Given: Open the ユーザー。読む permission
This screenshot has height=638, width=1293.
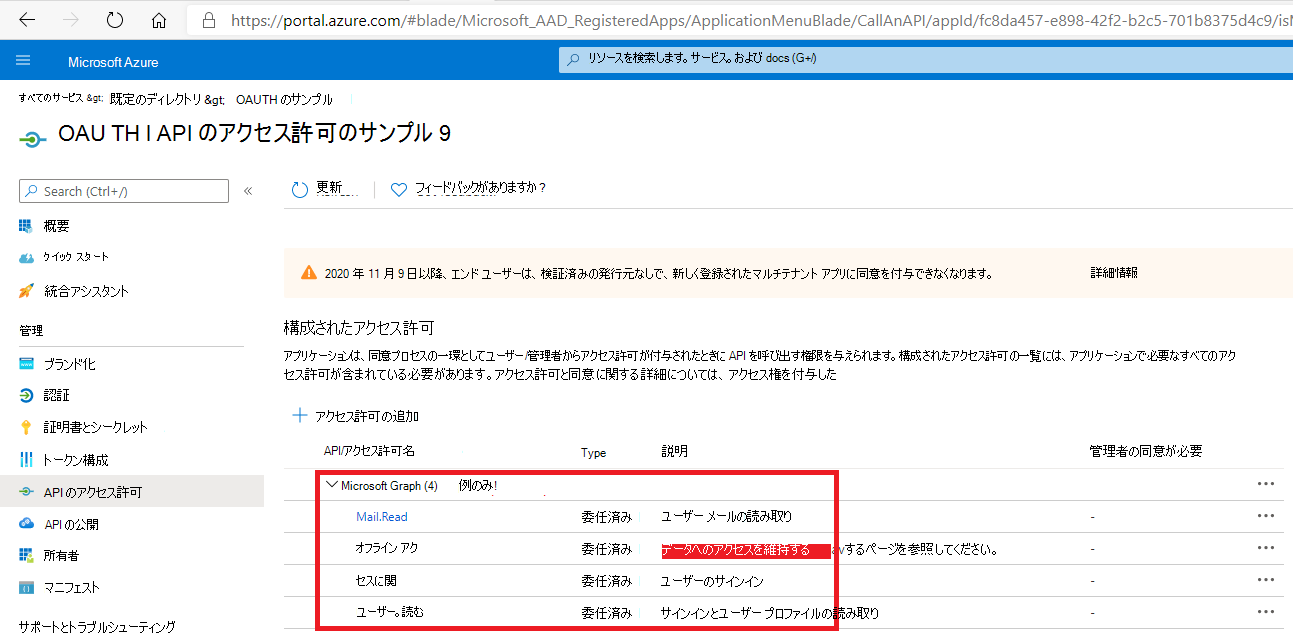Looking at the screenshot, I should [x=390, y=612].
